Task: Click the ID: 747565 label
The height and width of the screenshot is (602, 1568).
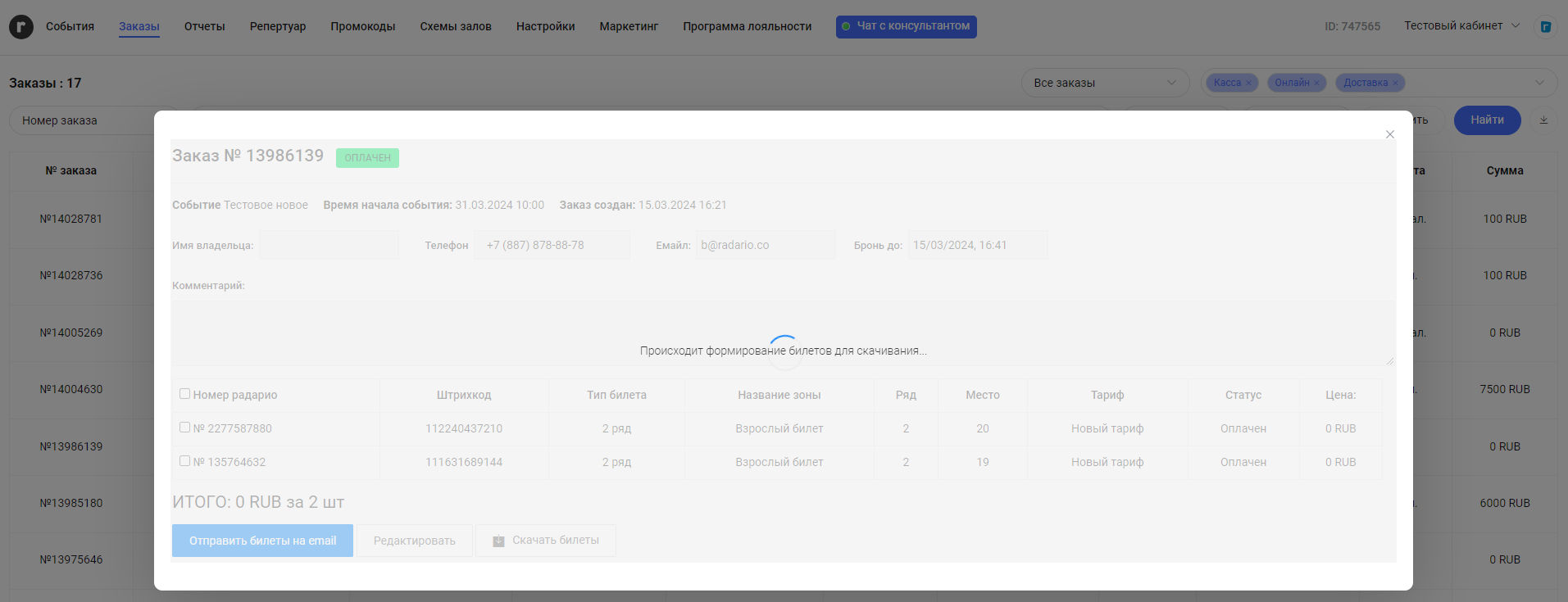Action: (x=1352, y=26)
